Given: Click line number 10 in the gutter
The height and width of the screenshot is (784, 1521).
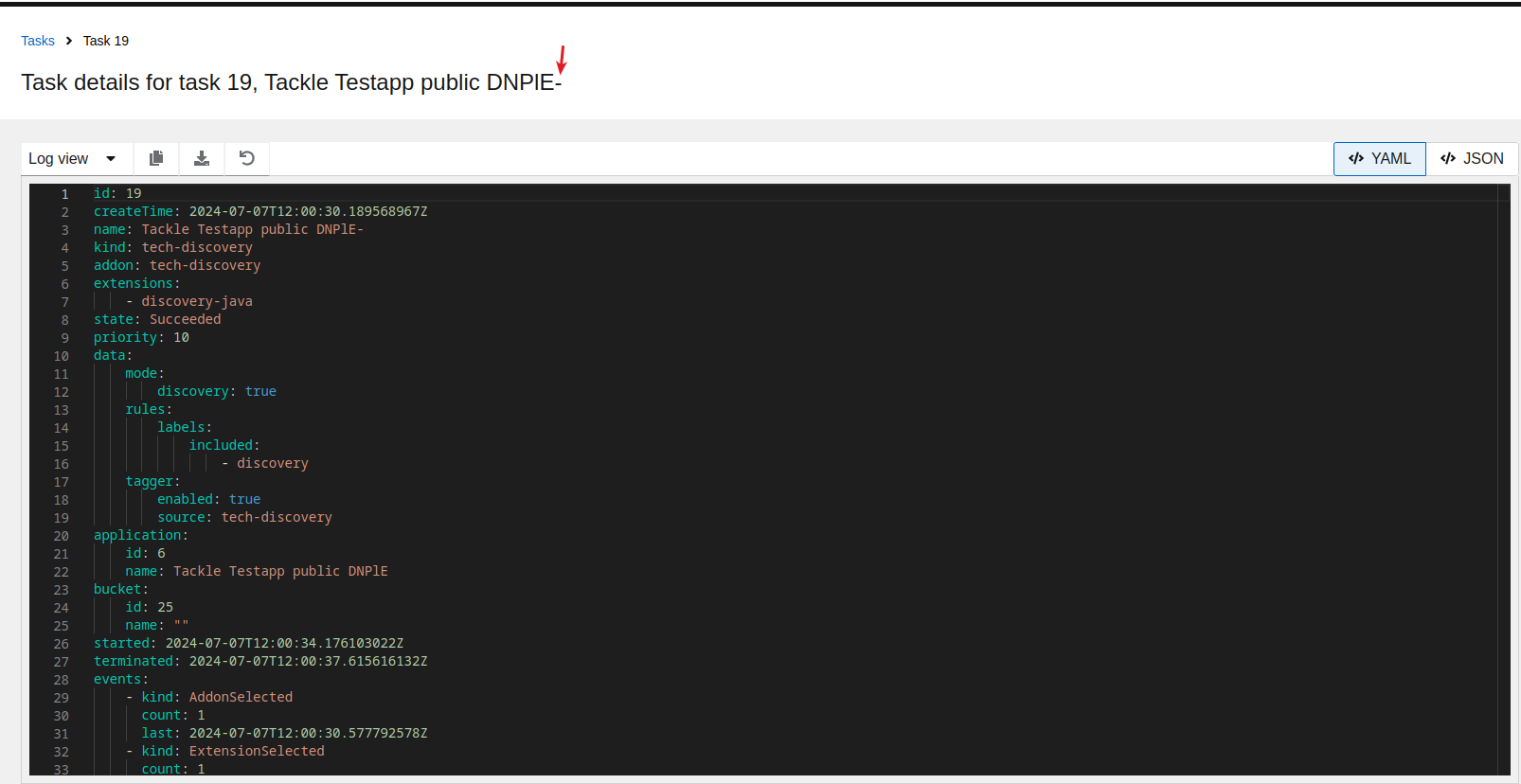Looking at the screenshot, I should click(62, 356).
